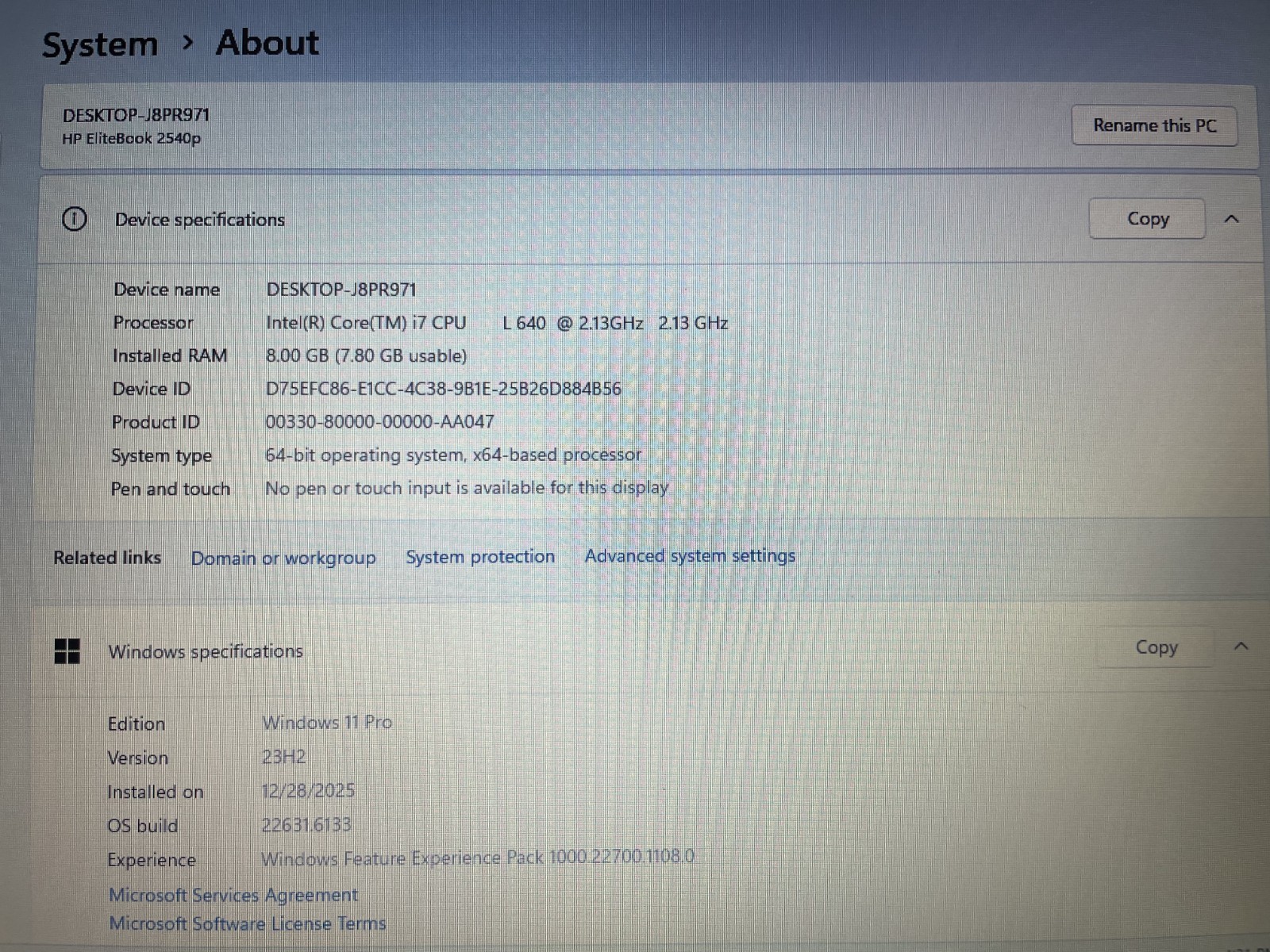This screenshot has height=952, width=1270.
Task: Select OS build value 22631.6133
Action: coord(306,825)
